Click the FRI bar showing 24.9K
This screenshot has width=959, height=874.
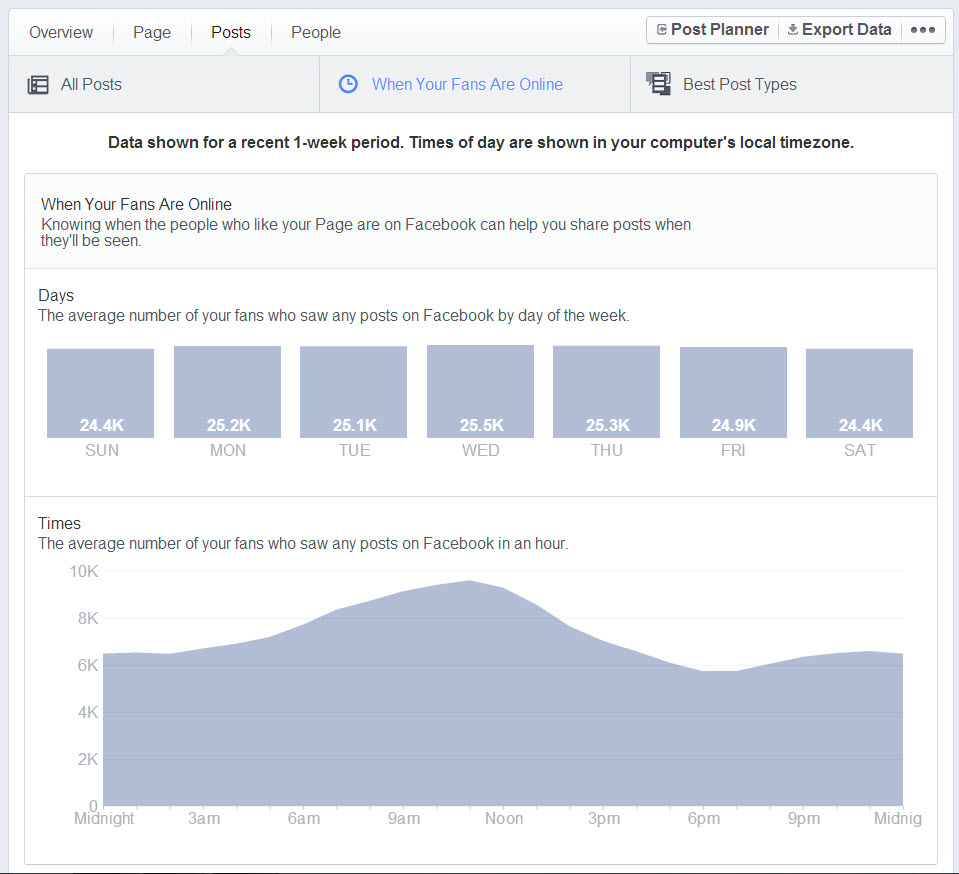pyautogui.click(x=732, y=391)
